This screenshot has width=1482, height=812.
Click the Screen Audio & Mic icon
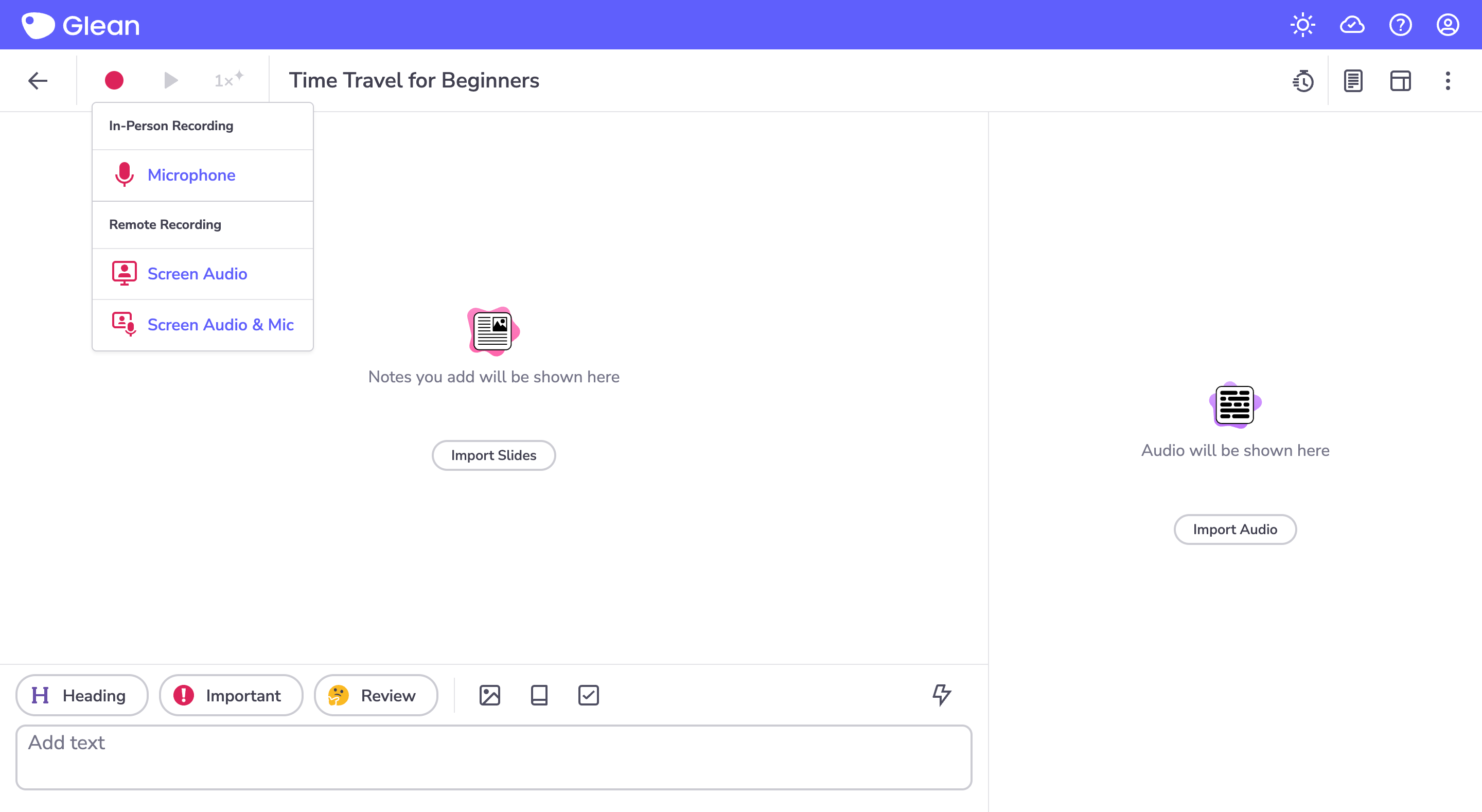click(x=124, y=324)
